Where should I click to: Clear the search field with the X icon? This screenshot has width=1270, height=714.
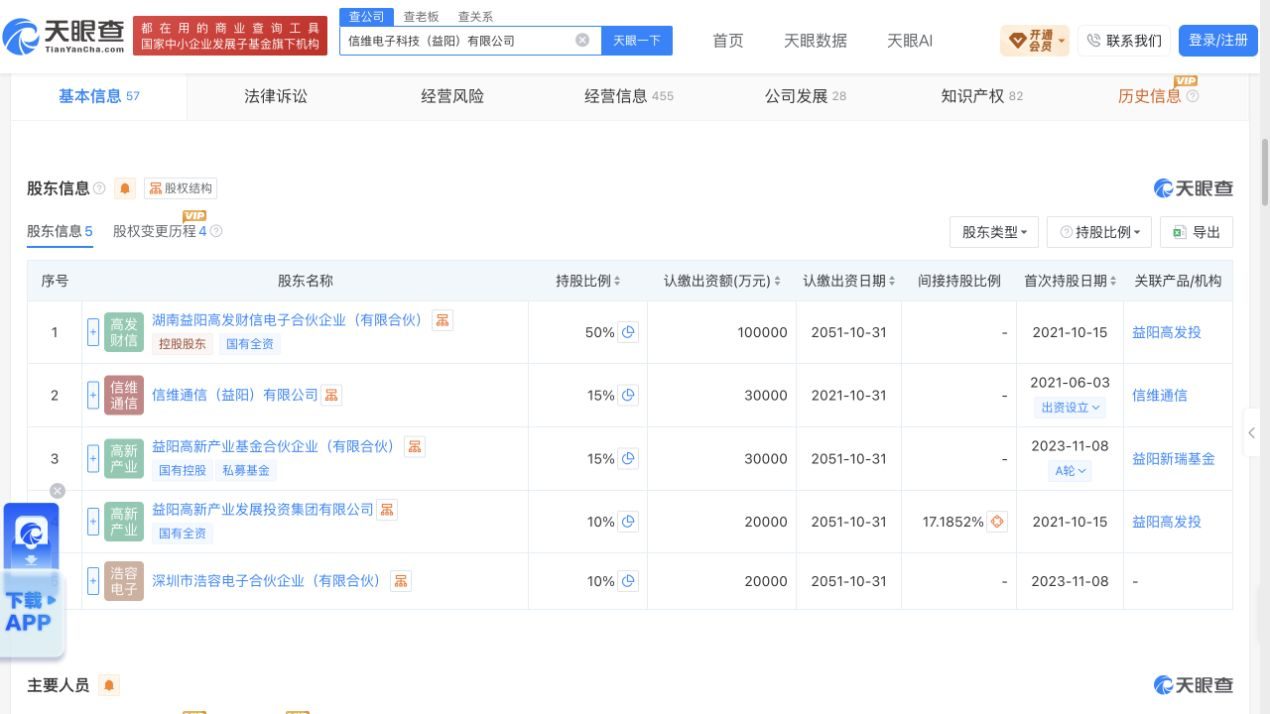click(x=582, y=40)
